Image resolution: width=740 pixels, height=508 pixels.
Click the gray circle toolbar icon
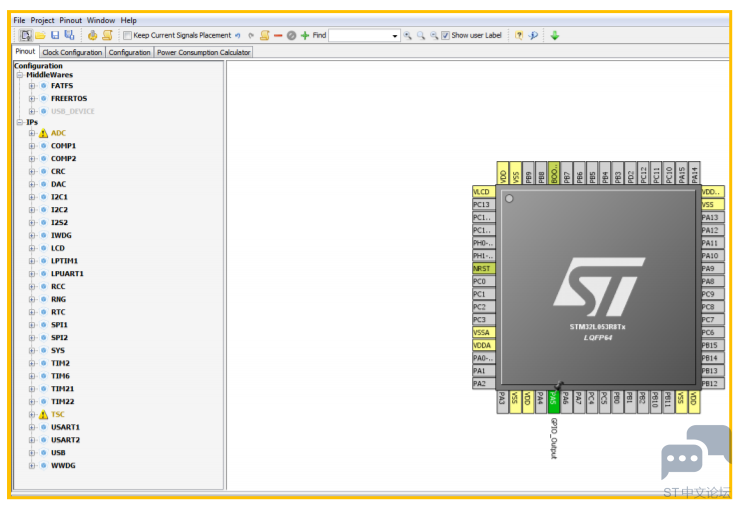[292, 35]
